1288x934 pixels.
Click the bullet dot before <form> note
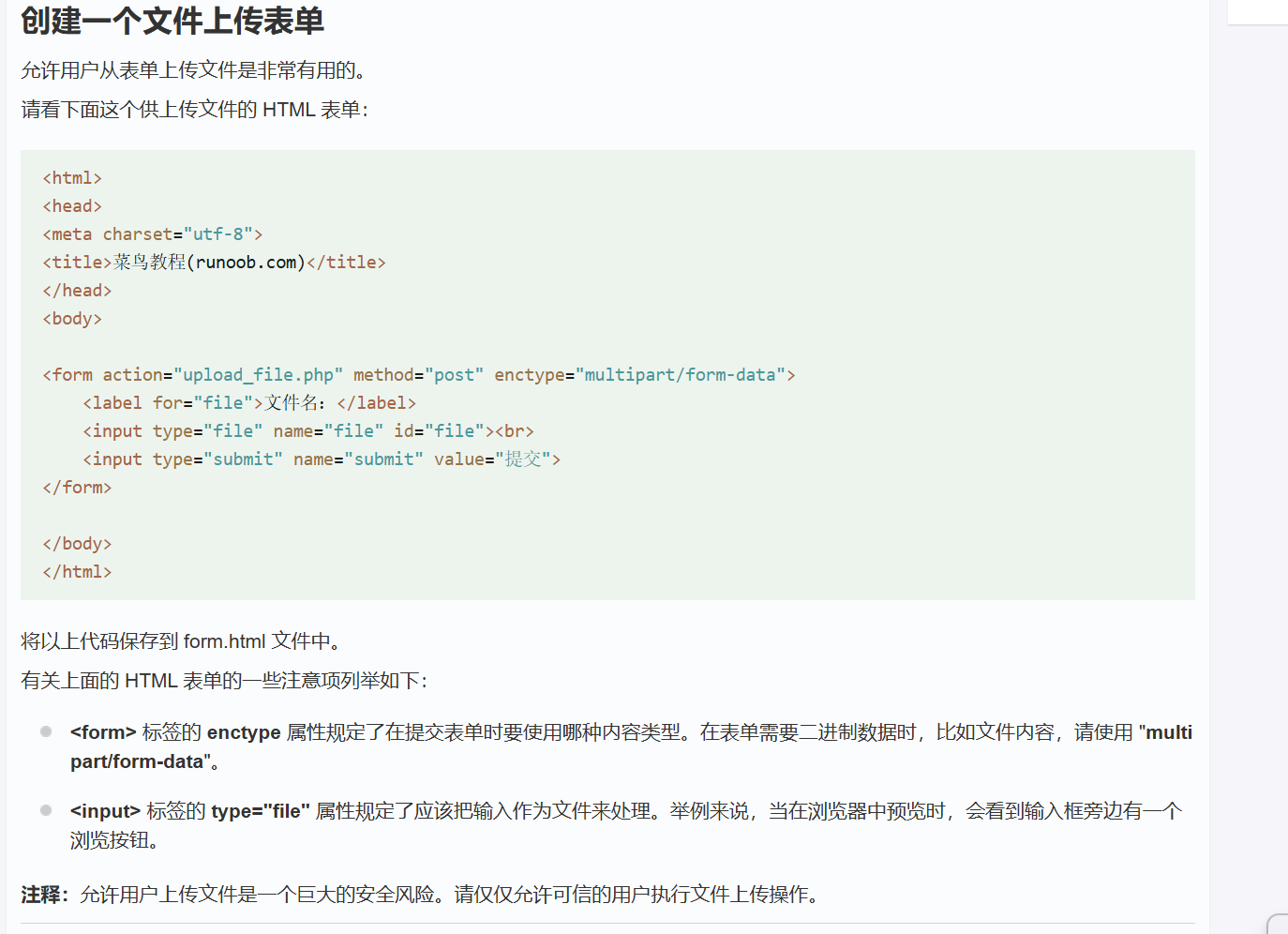pos(46,731)
